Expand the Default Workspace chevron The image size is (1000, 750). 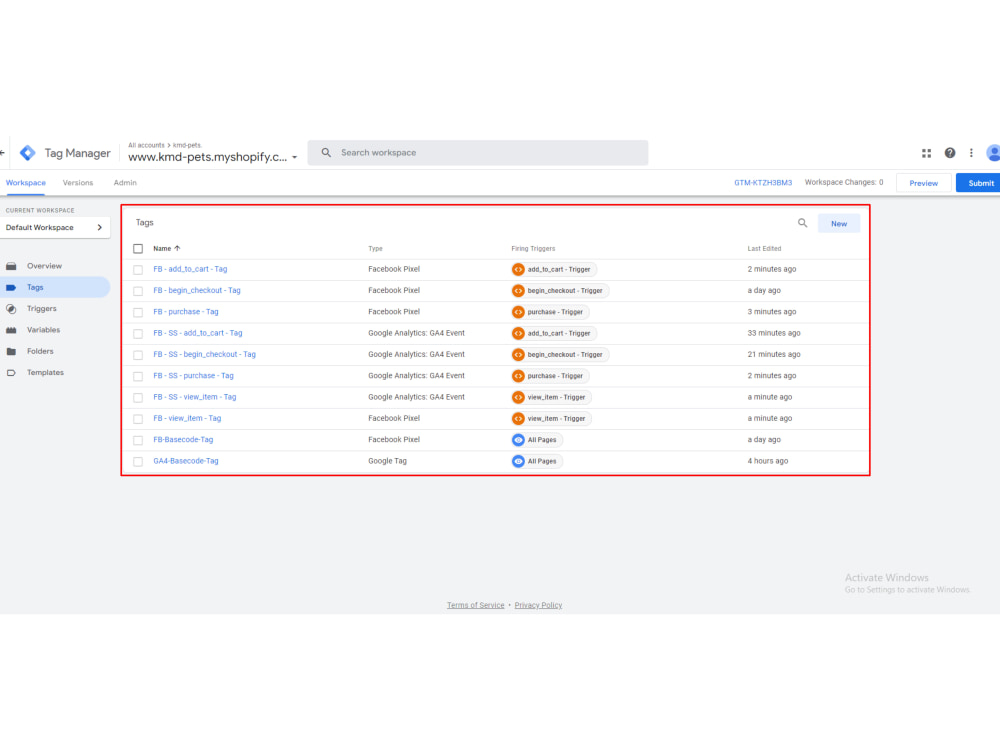point(99,228)
